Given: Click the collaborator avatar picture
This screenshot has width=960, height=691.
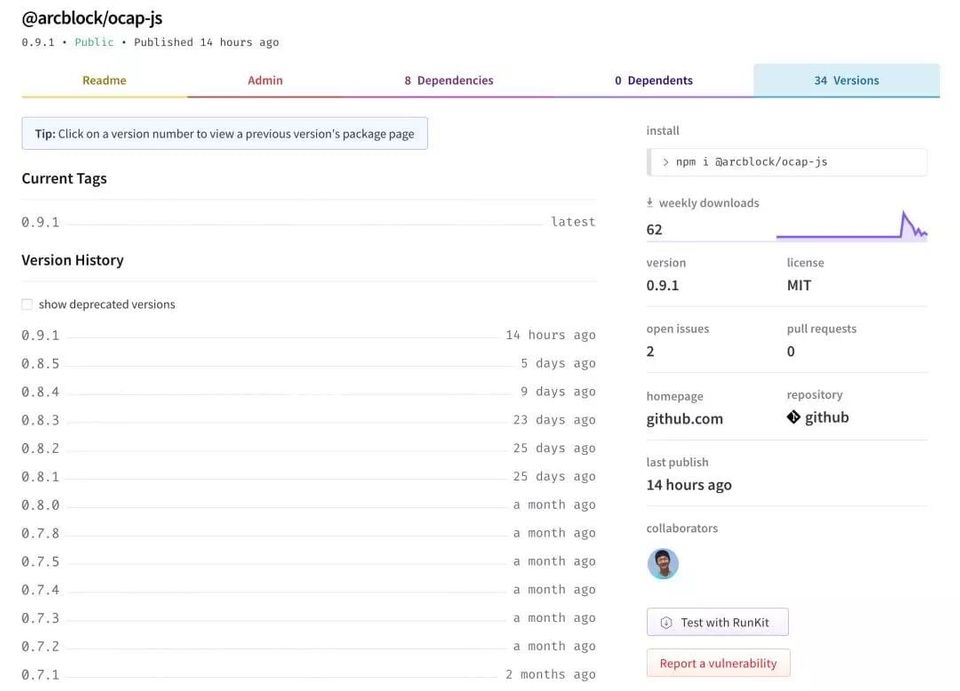Looking at the screenshot, I should pyautogui.click(x=663, y=564).
